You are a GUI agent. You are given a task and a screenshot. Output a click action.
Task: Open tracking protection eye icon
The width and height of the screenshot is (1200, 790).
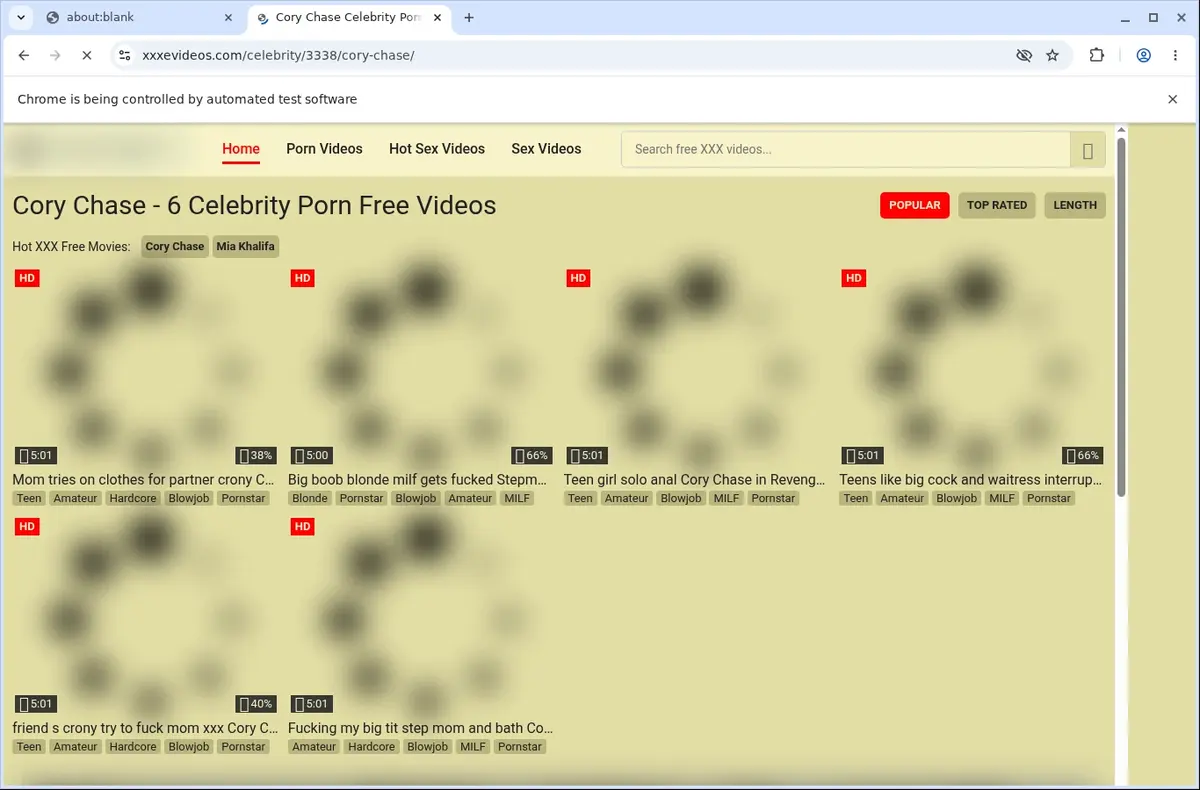pyautogui.click(x=1024, y=56)
